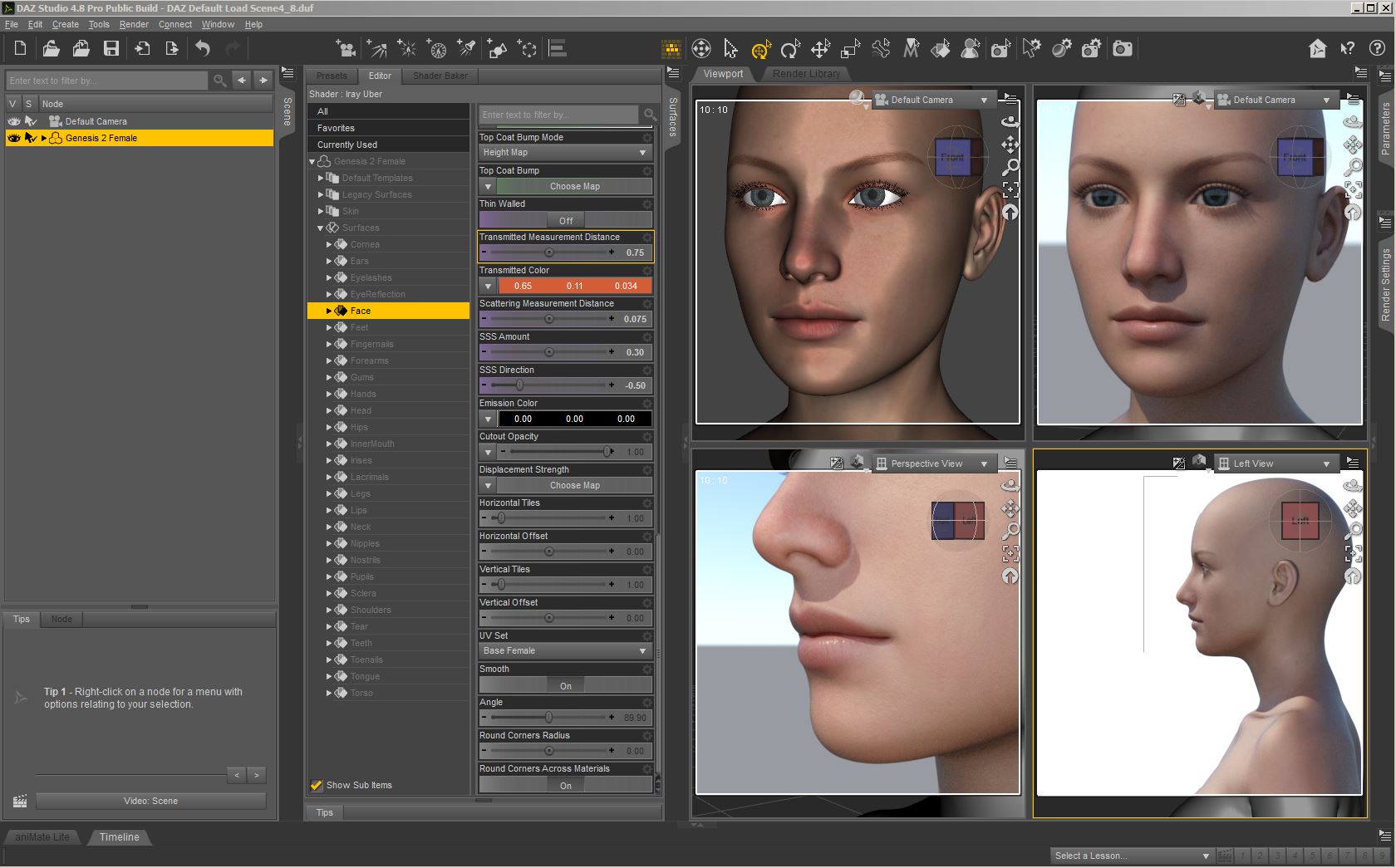Open the Top Coat Bump Mode dropdown
This screenshot has height=868, width=1396.
pyautogui.click(x=565, y=153)
